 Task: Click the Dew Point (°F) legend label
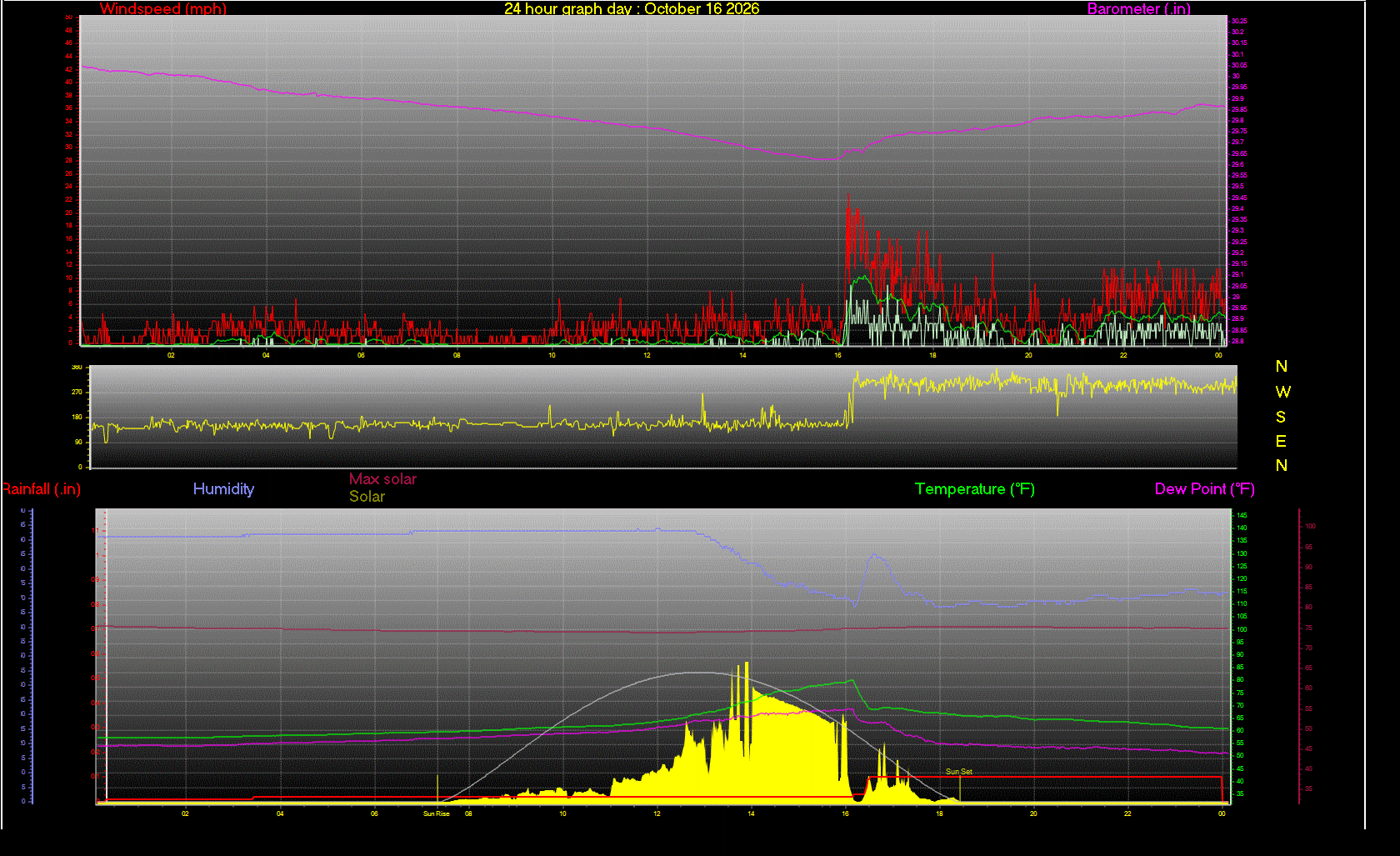coord(1205,489)
